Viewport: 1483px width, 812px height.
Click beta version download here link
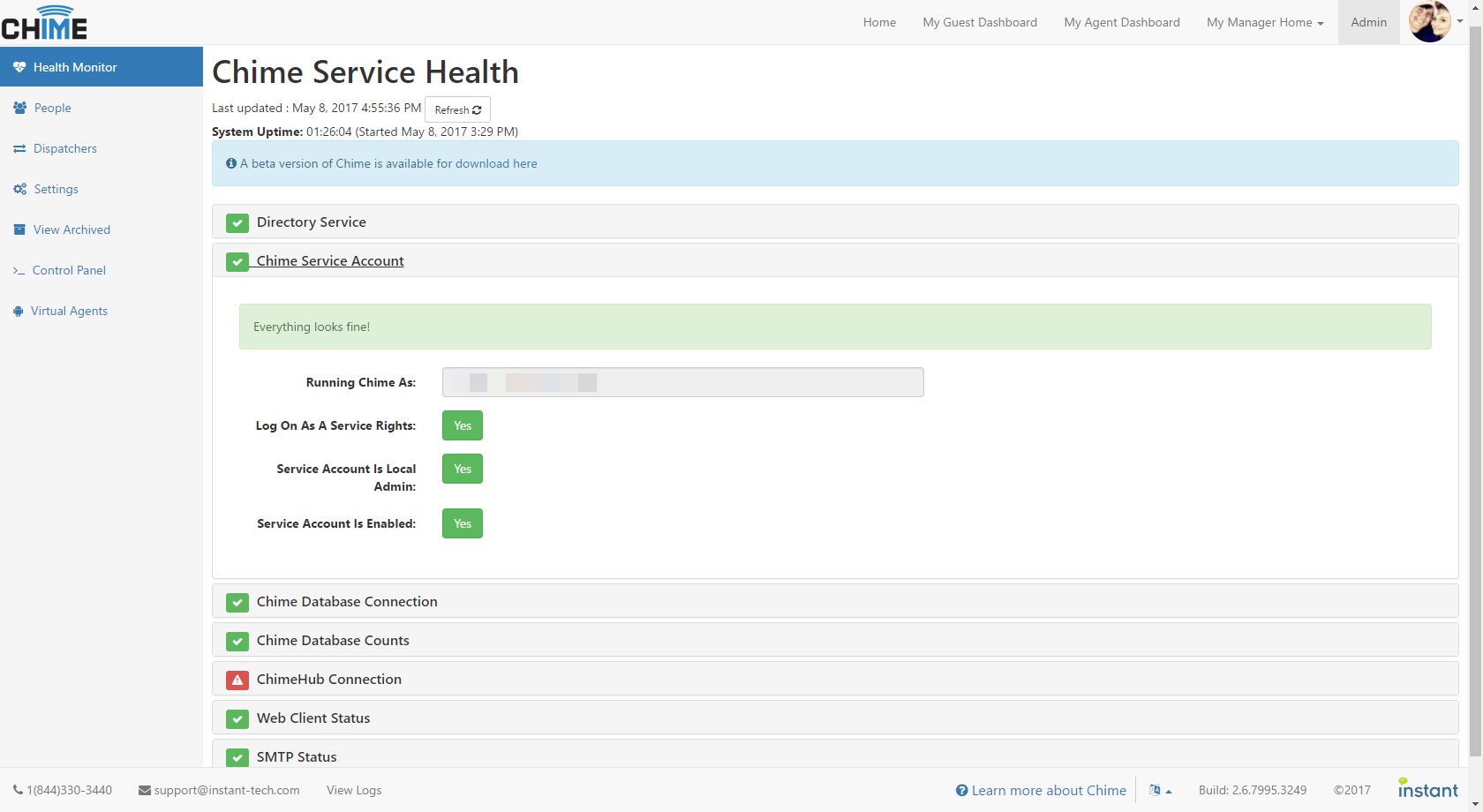[496, 163]
